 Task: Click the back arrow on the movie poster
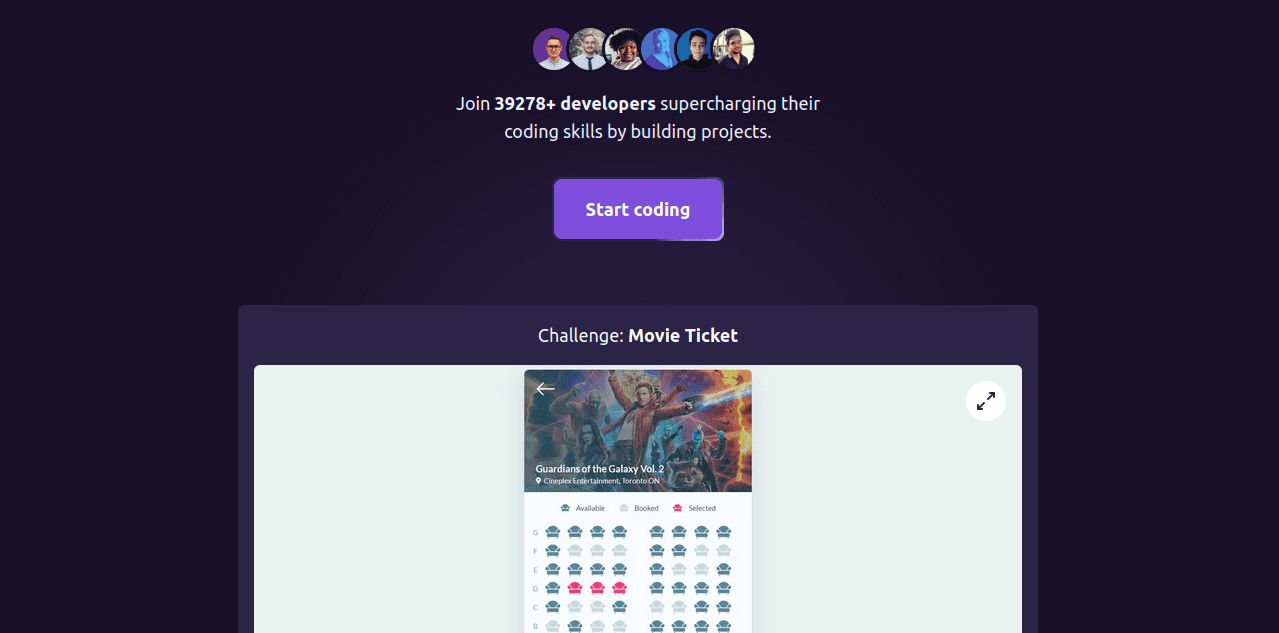point(545,389)
